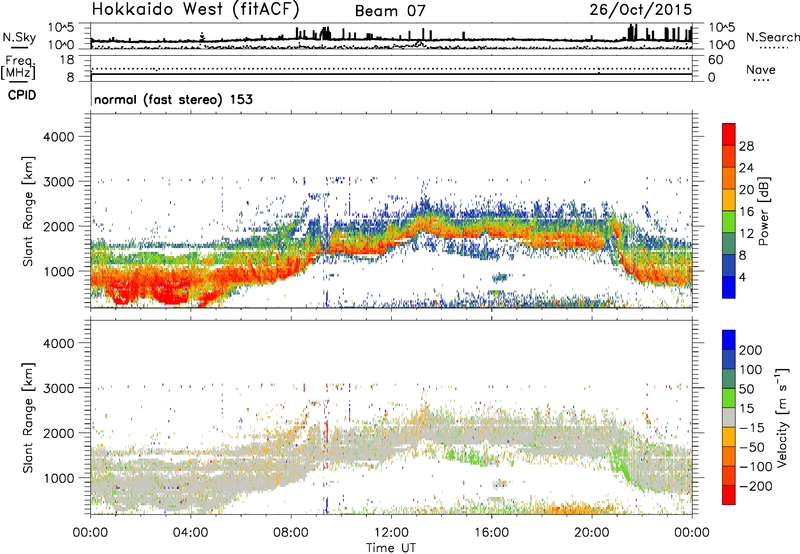Click the '08:00' time axis label
Viewport: 800px width, 554px height.
click(290, 533)
